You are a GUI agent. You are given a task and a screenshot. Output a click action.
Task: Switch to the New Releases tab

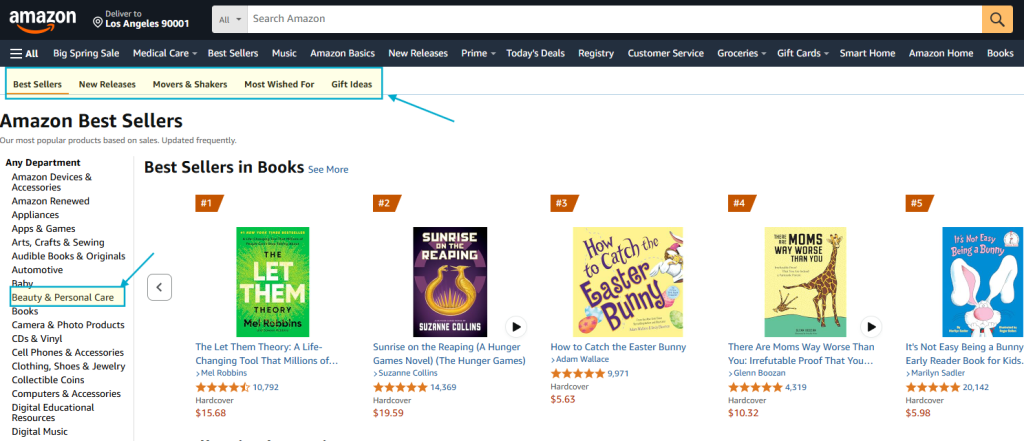107,84
